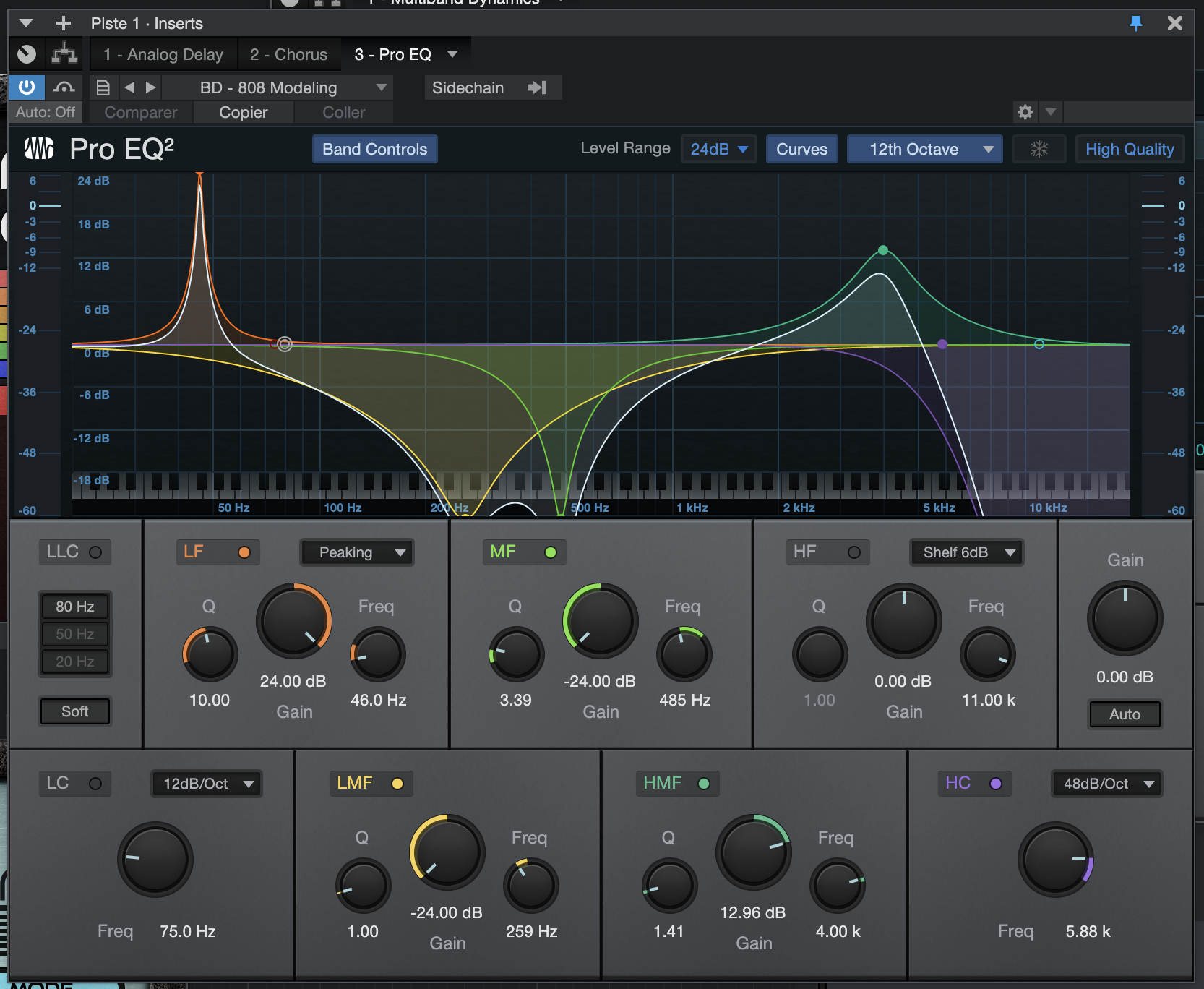The height and width of the screenshot is (989, 1204).
Task: Select 80 Hz LLC frequency
Action: (x=75, y=607)
